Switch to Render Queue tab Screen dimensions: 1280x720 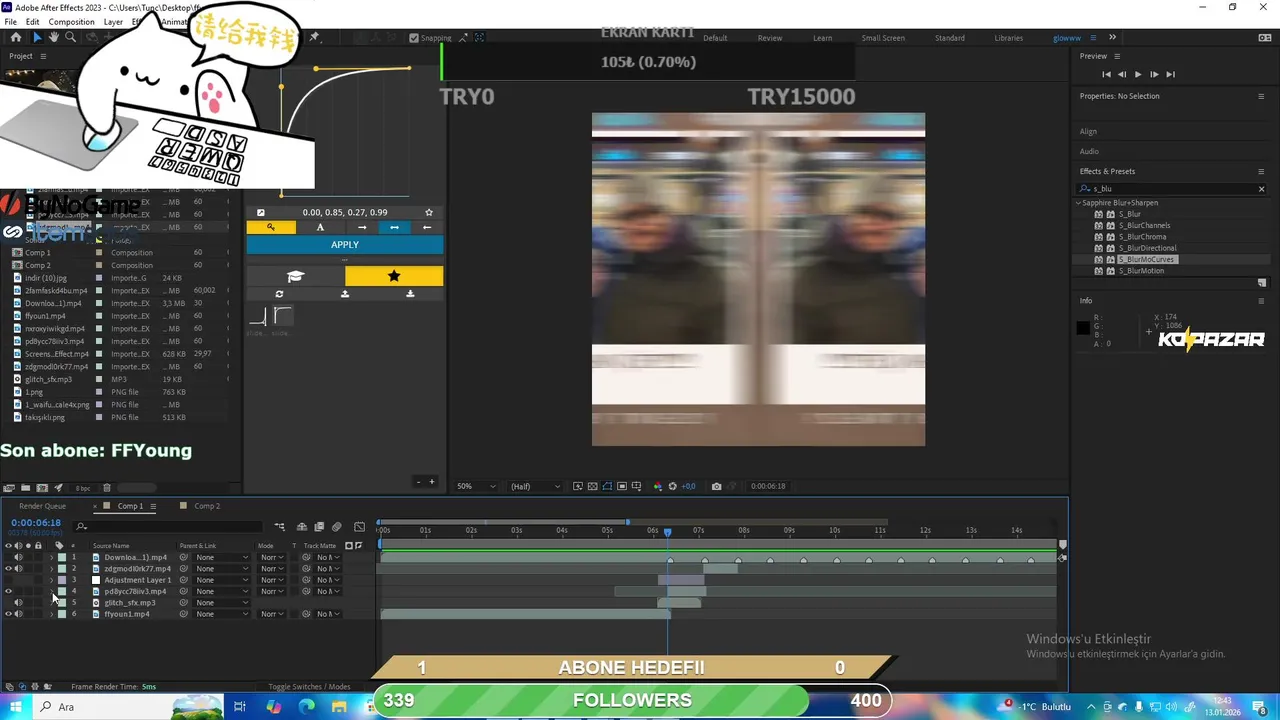(42, 506)
